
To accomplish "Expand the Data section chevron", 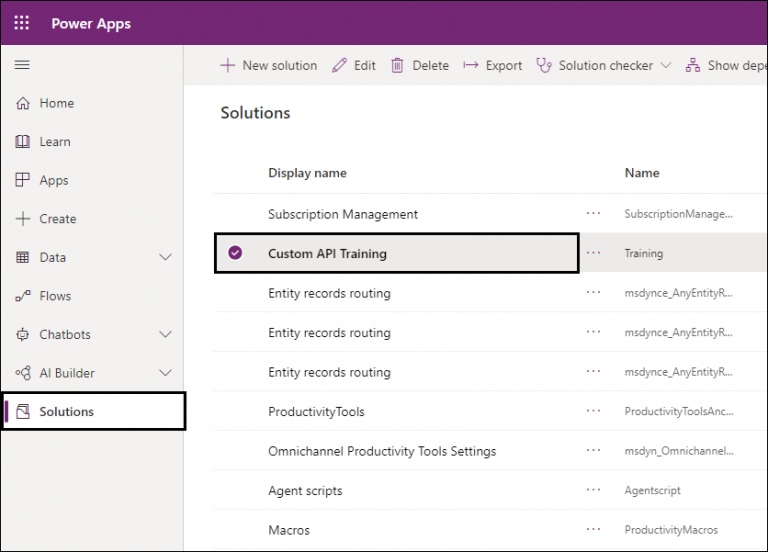I will tap(166, 257).
